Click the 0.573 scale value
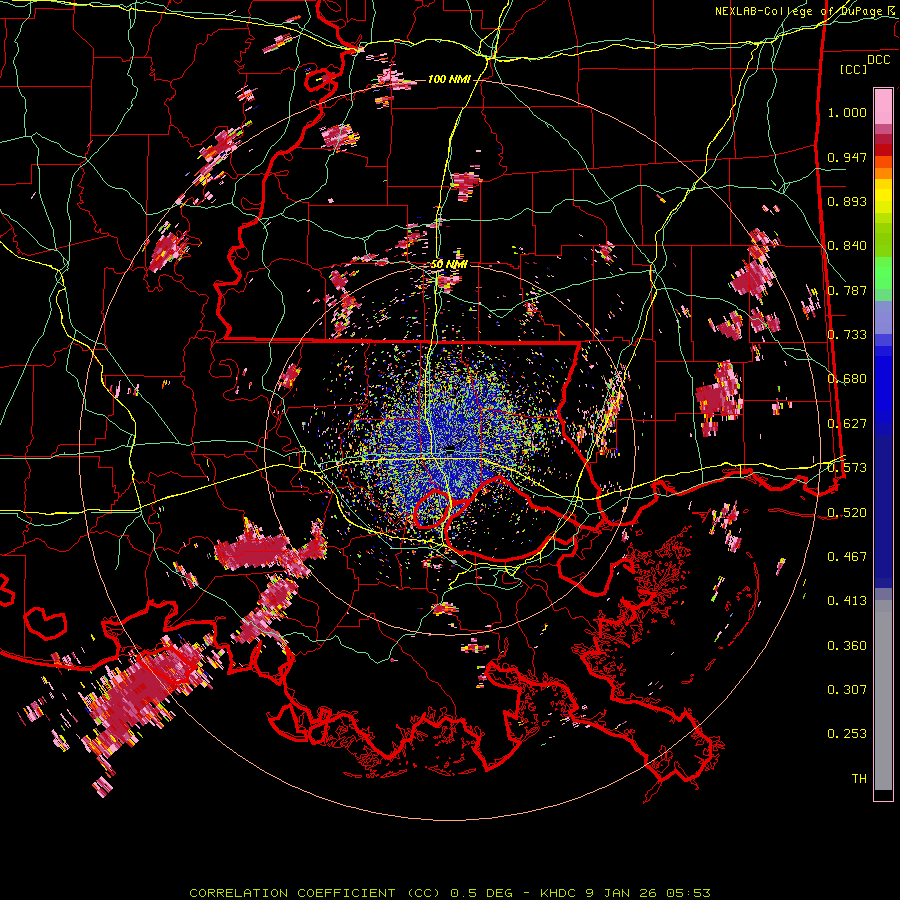Image resolution: width=900 pixels, height=900 pixels. click(847, 468)
